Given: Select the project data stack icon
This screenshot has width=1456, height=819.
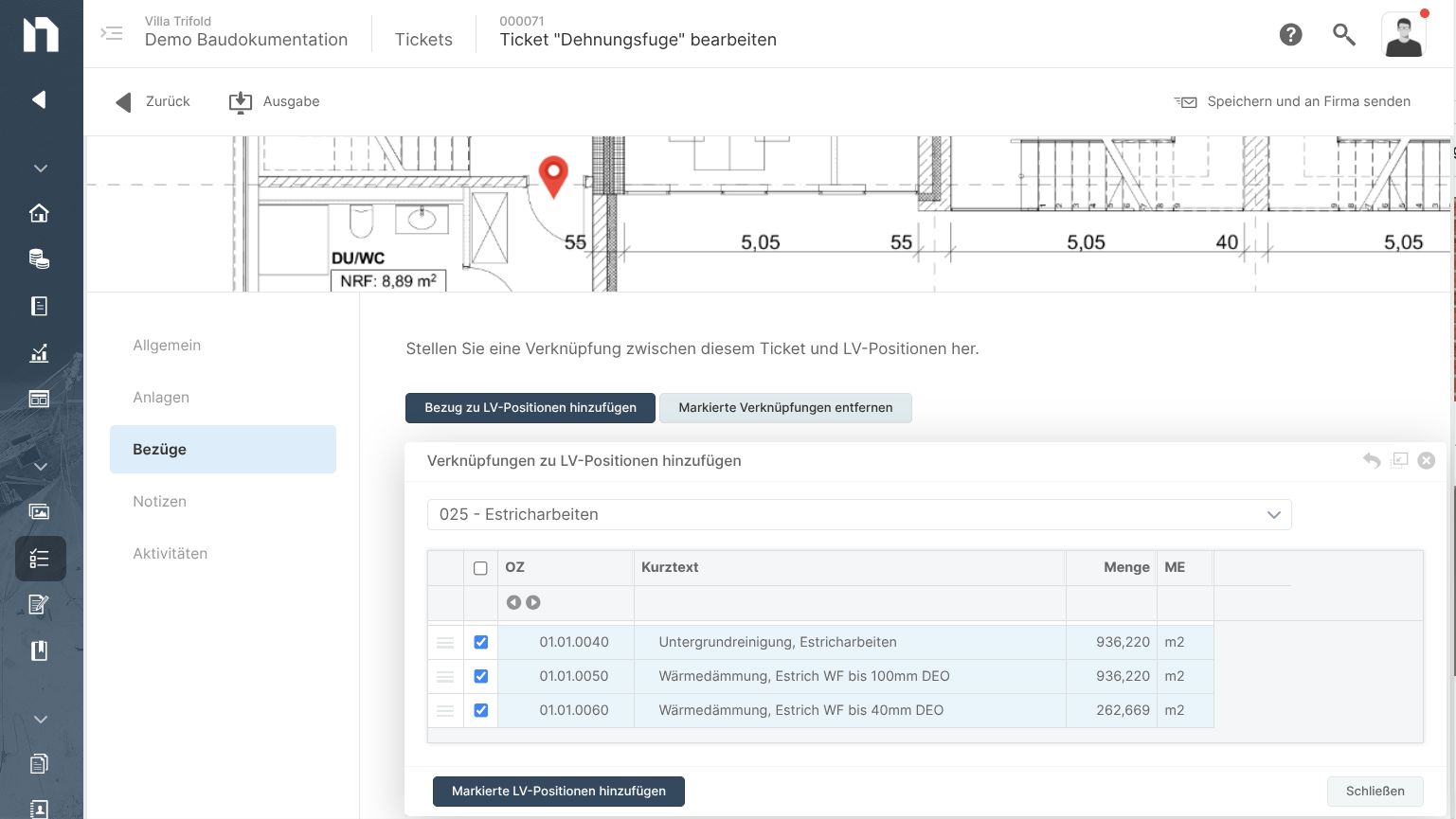Looking at the screenshot, I should click(x=39, y=258).
